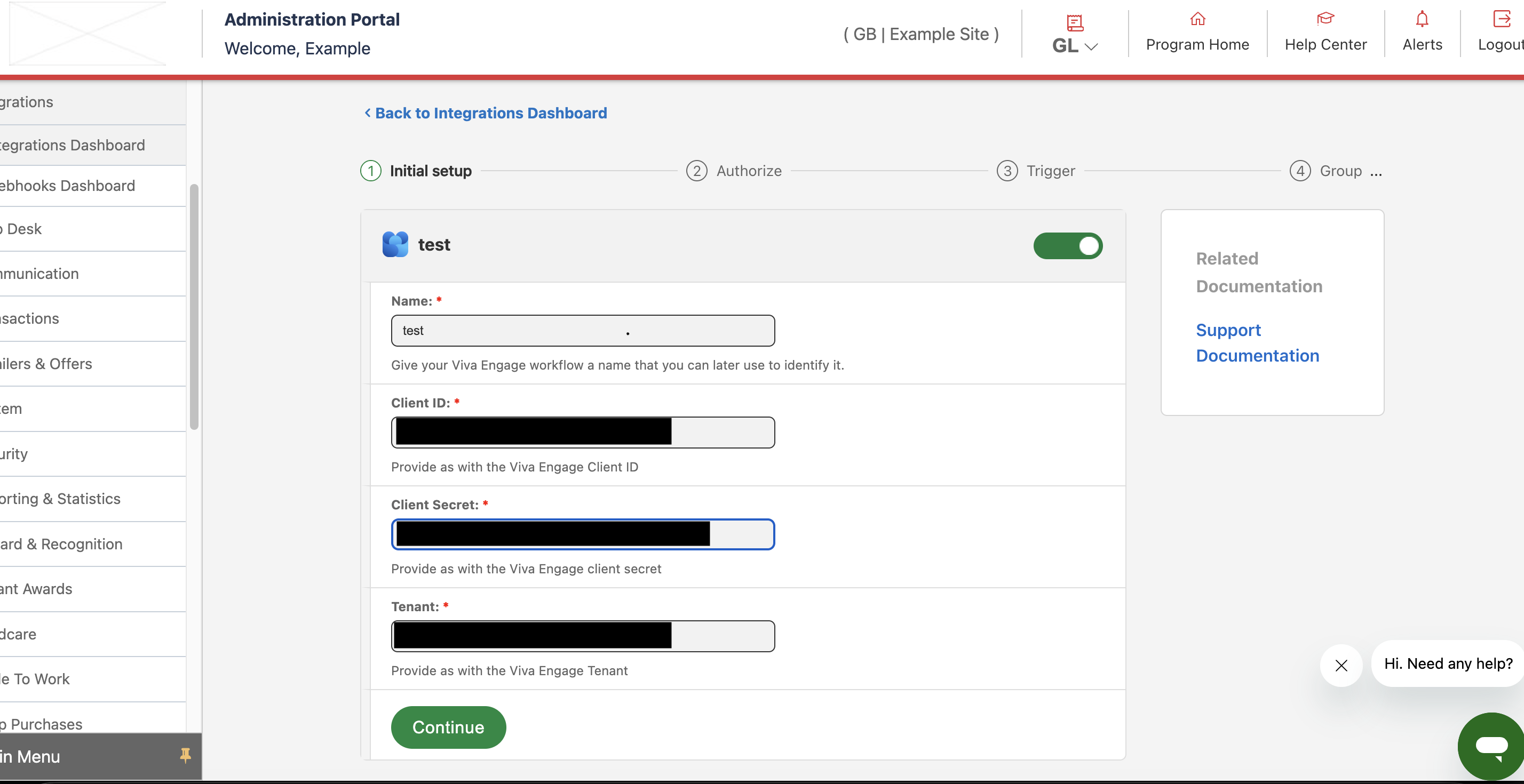
Task: Open the Alerts bell icon
Action: pyautogui.click(x=1422, y=19)
